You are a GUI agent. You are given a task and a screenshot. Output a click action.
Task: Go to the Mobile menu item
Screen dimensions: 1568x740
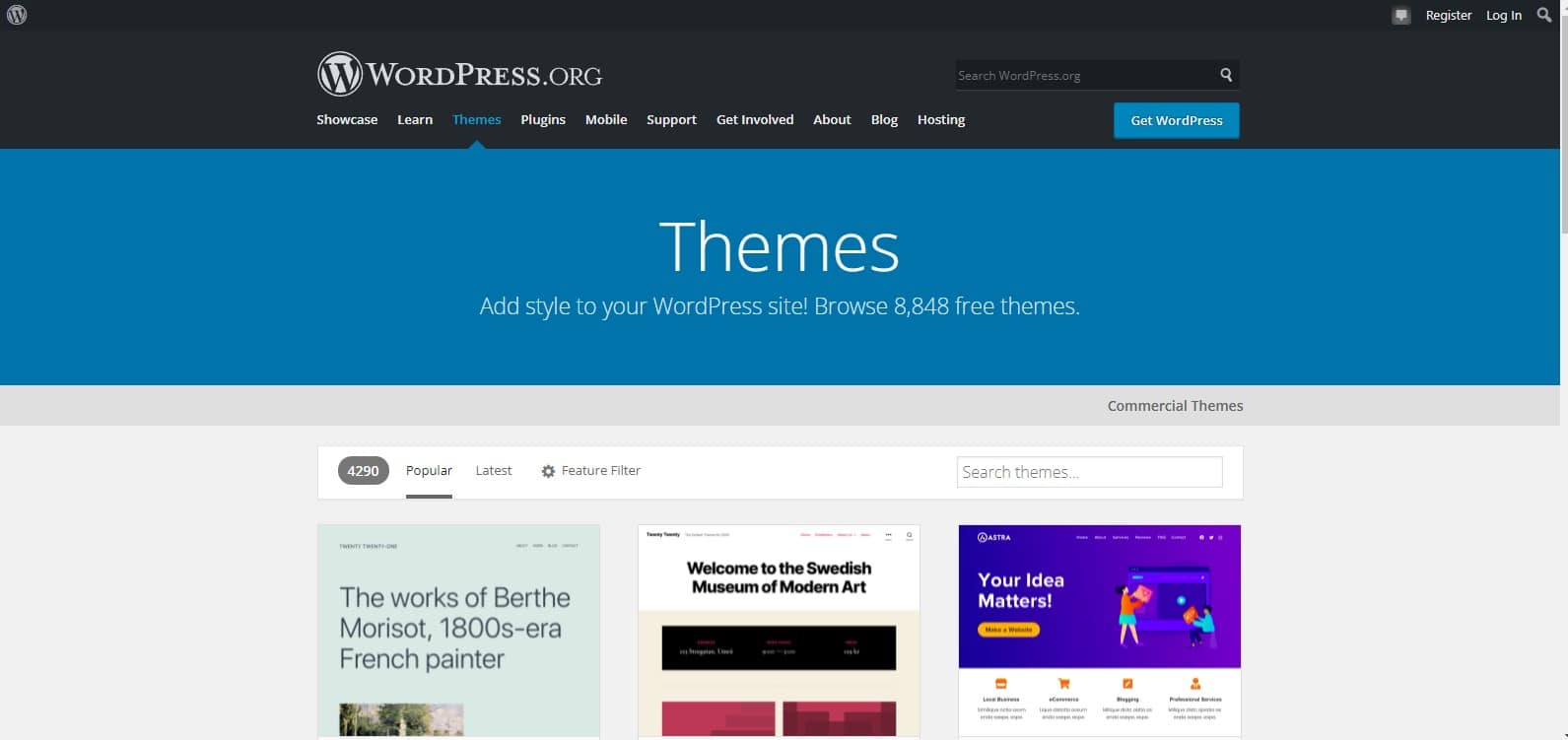pos(606,119)
